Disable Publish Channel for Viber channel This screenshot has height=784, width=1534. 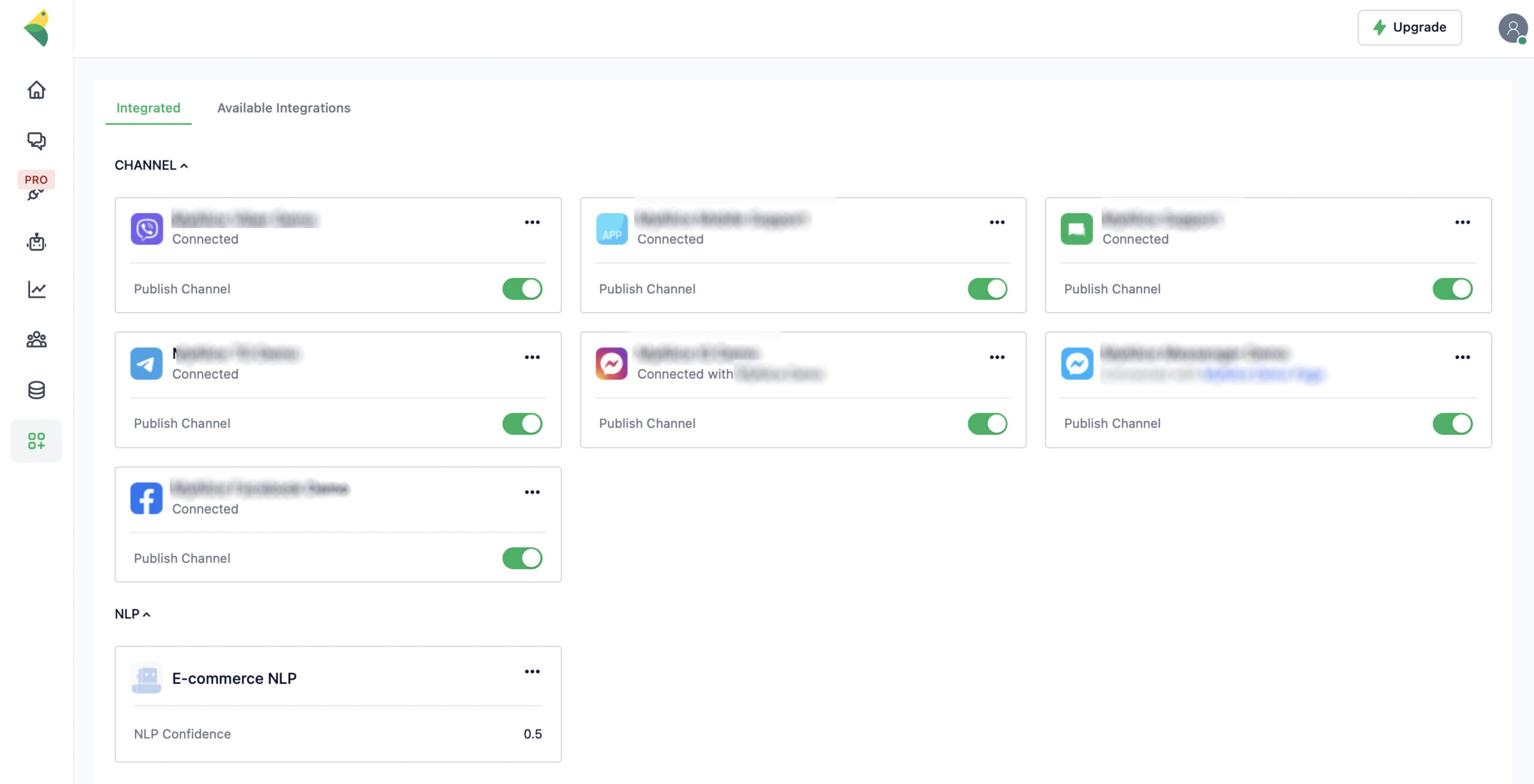[x=522, y=289]
